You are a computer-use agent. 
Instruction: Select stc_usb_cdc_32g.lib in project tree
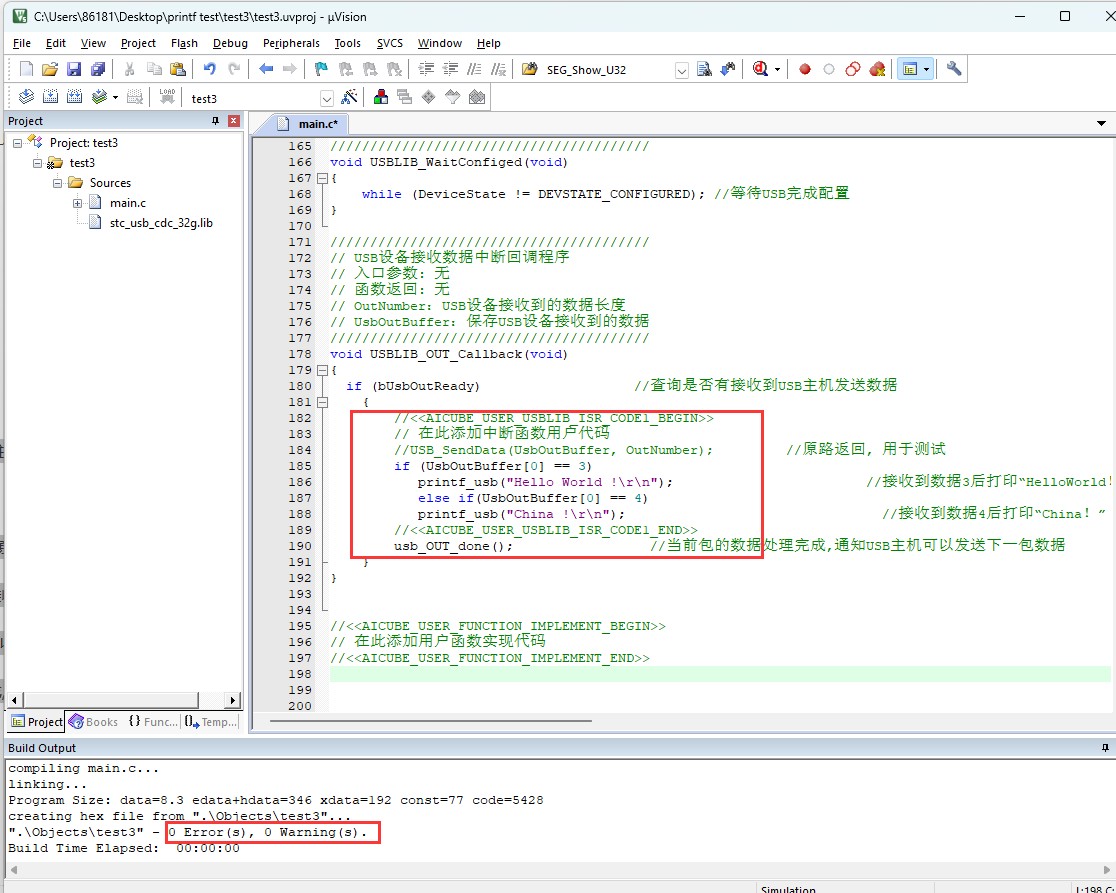tap(160, 223)
